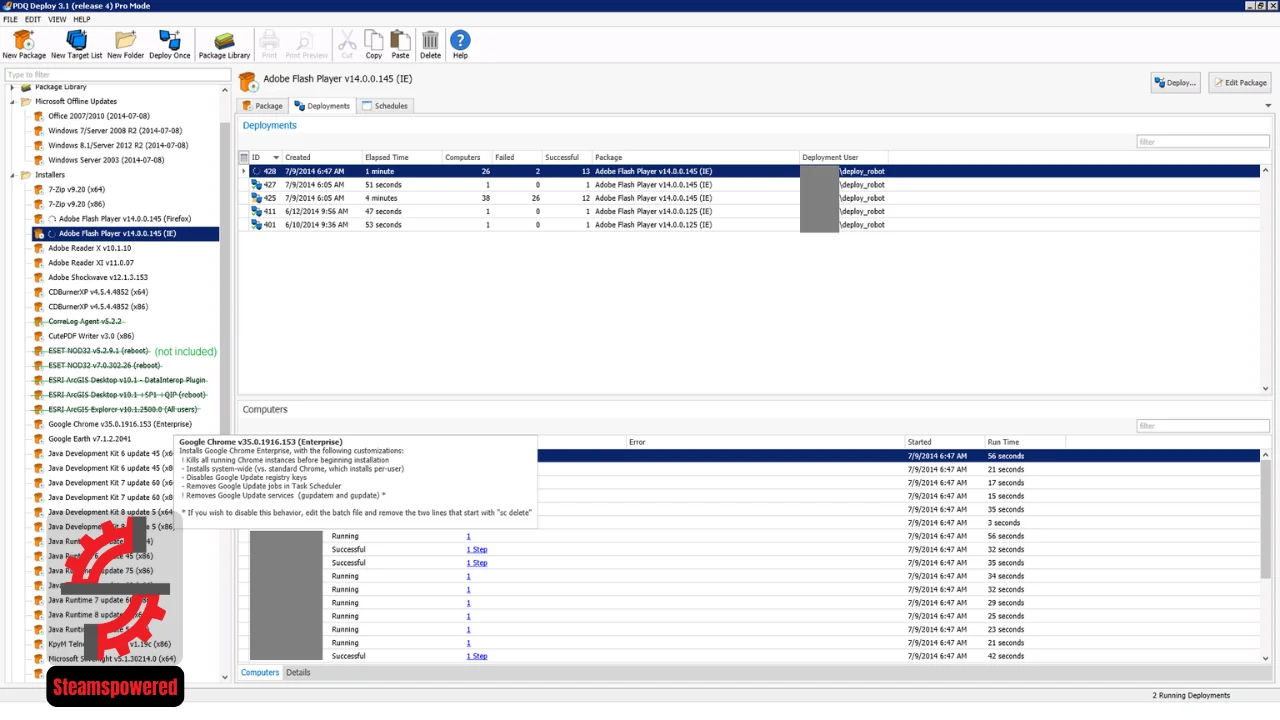
Task: Click the Deploy... button
Action: click(x=1175, y=82)
